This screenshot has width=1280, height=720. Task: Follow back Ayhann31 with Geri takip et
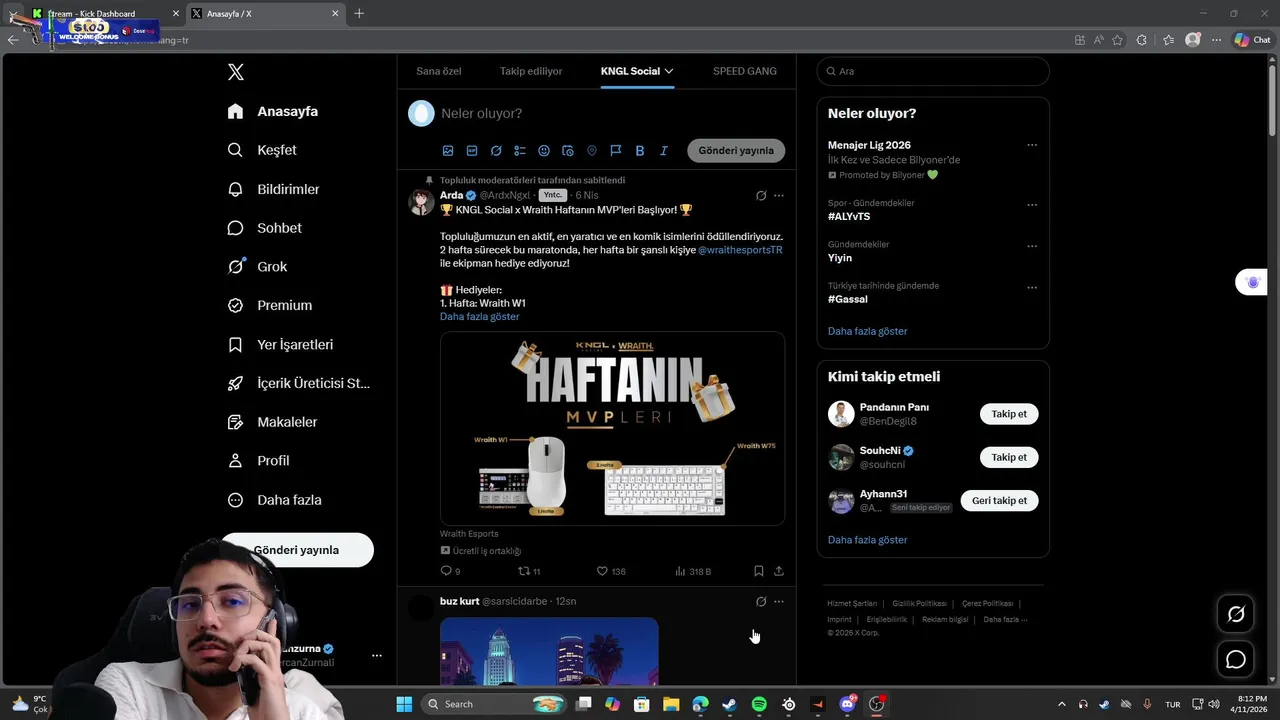coord(1000,501)
